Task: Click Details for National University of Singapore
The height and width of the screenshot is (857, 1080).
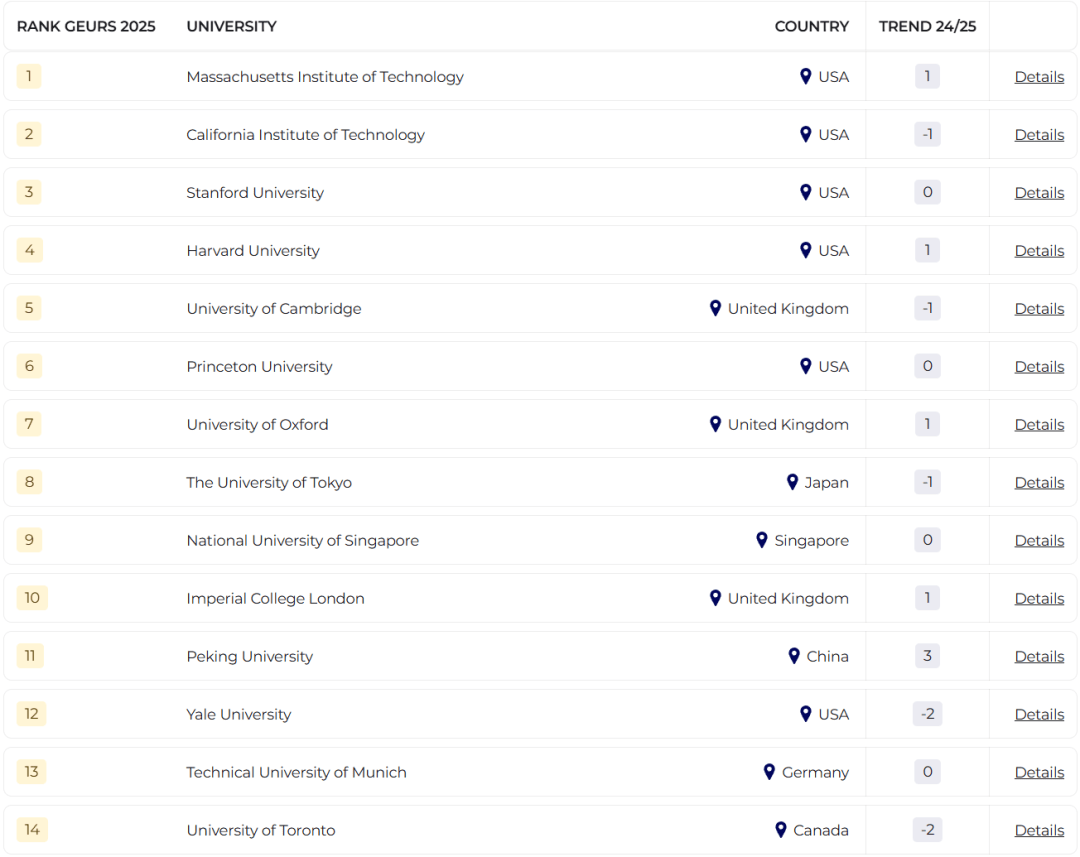Action: click(1039, 541)
